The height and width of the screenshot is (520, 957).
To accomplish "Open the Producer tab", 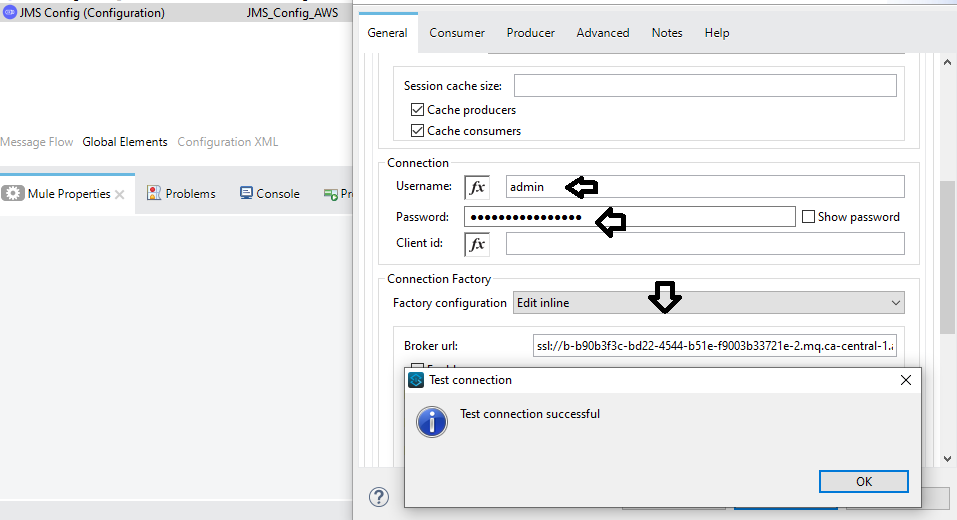I will (x=530, y=33).
